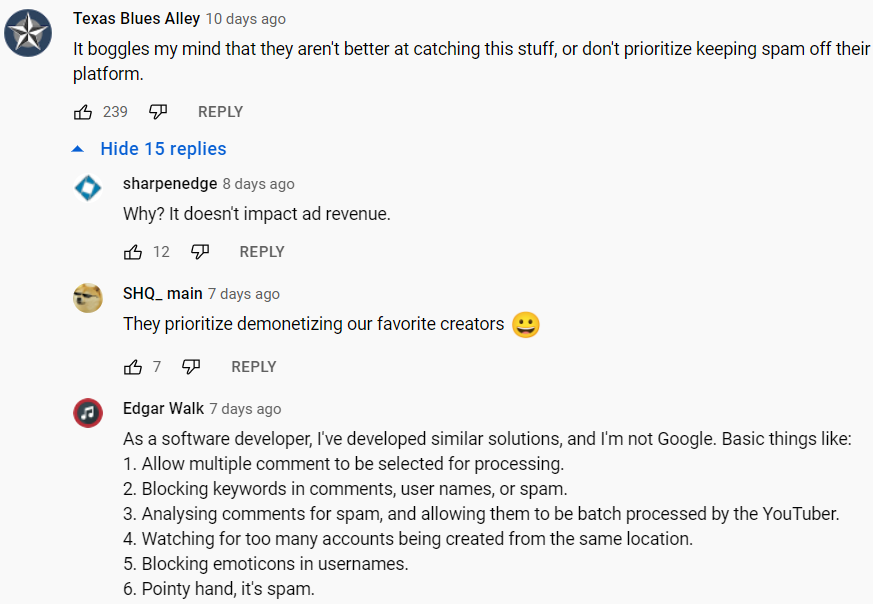Open Texas Blues Alley's star avatar
Screen dimensions: 873x604
[28, 33]
